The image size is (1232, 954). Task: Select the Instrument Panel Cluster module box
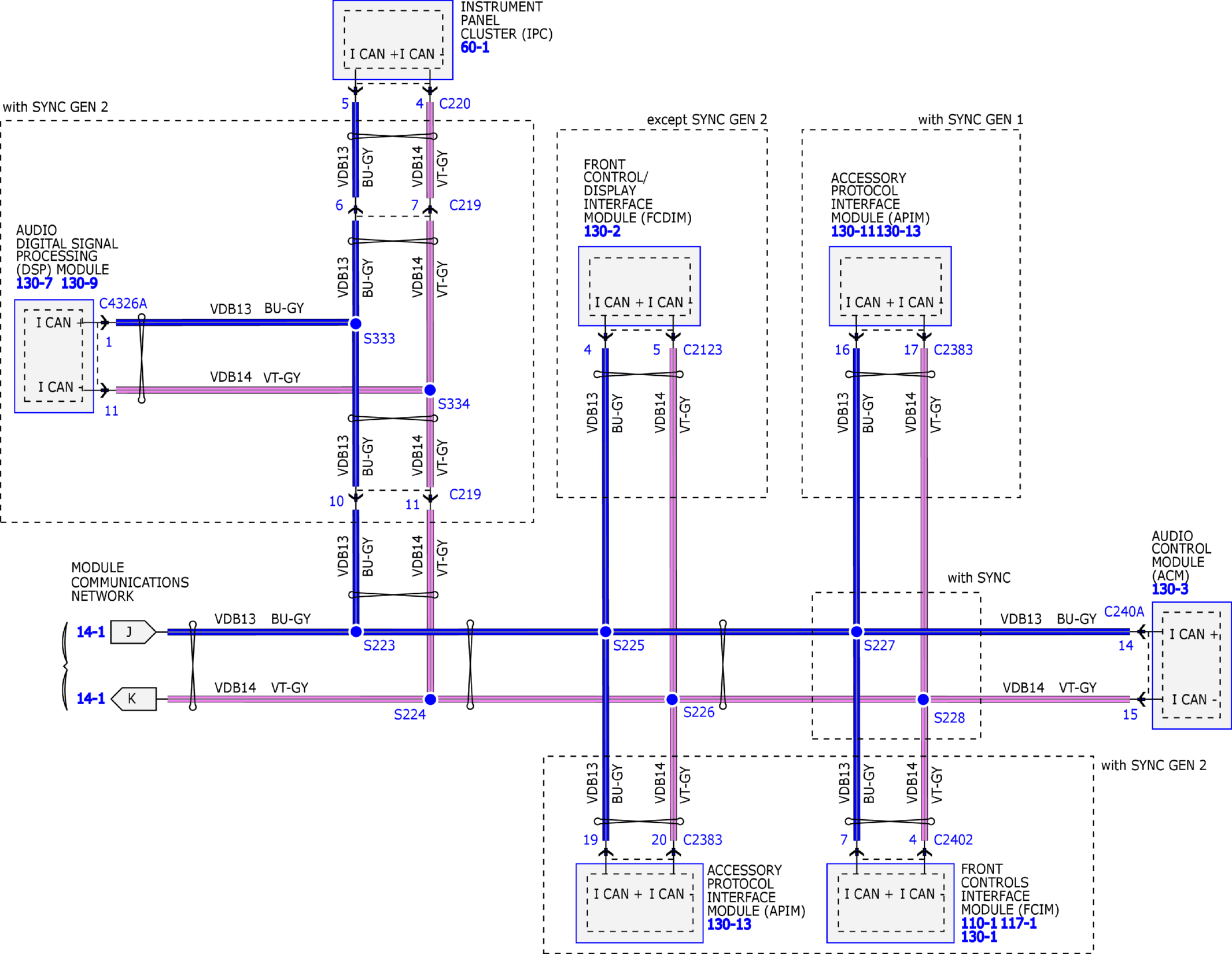(x=393, y=40)
